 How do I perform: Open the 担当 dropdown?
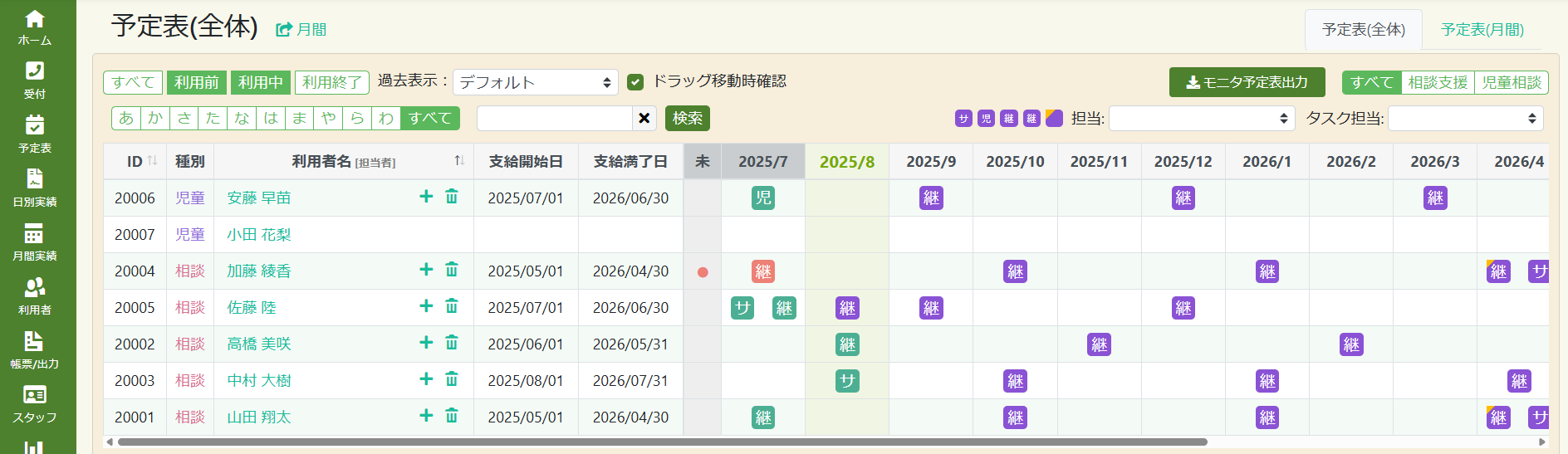coord(1201,119)
